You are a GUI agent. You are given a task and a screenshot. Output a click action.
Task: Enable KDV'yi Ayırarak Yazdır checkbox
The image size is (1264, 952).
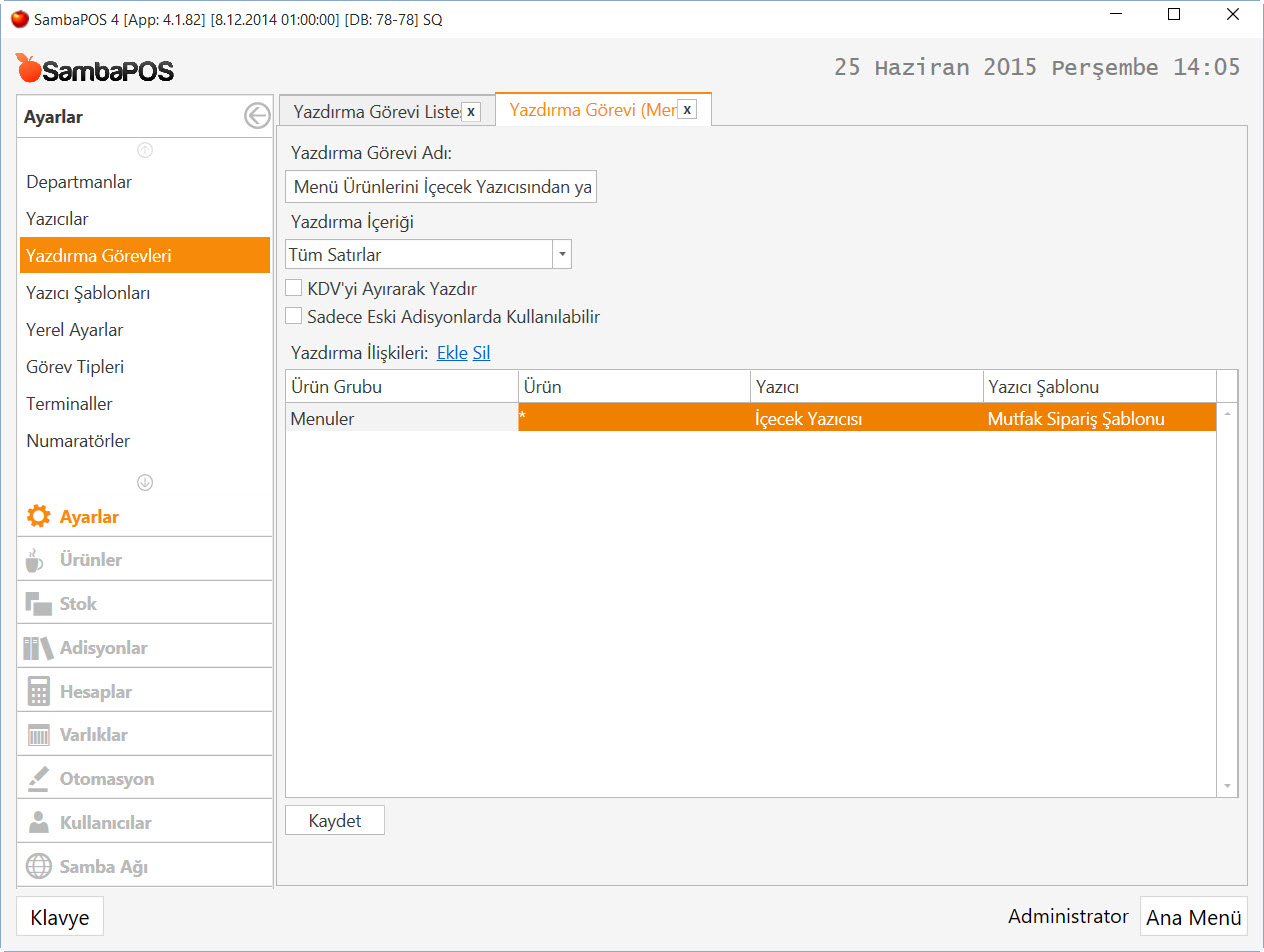tap(294, 288)
